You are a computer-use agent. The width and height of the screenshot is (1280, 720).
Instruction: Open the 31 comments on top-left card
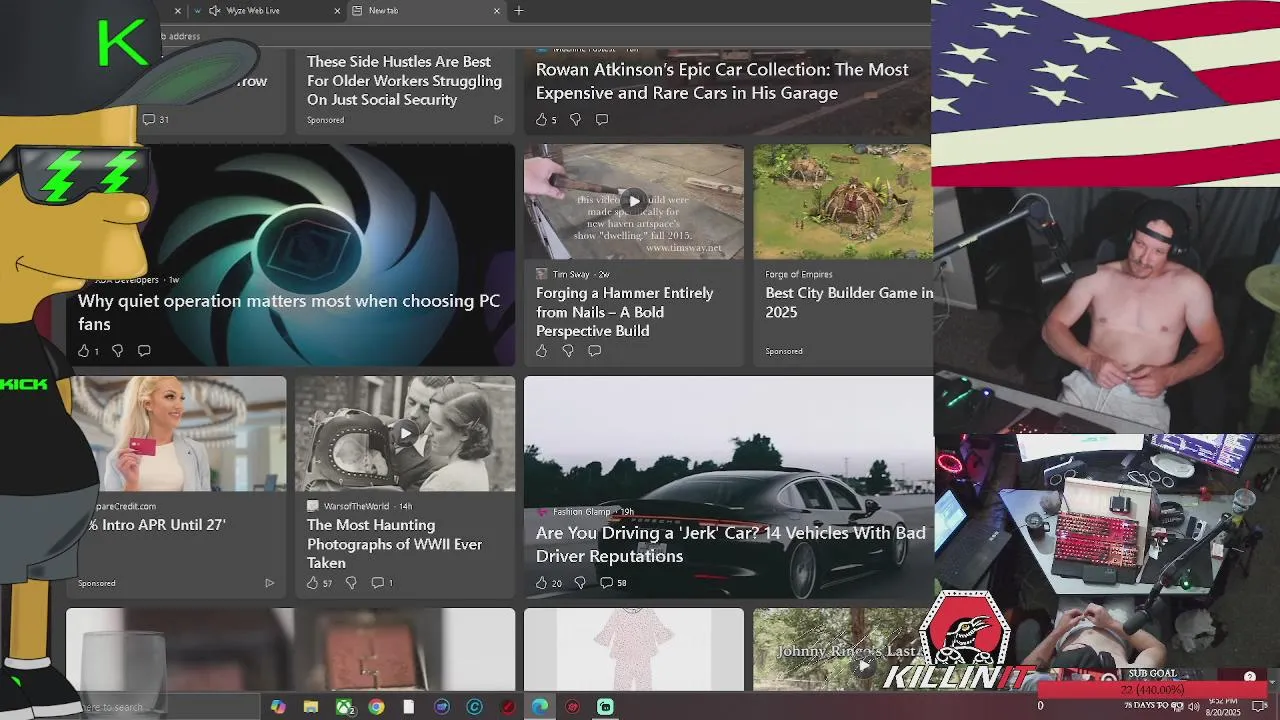[x=155, y=119]
